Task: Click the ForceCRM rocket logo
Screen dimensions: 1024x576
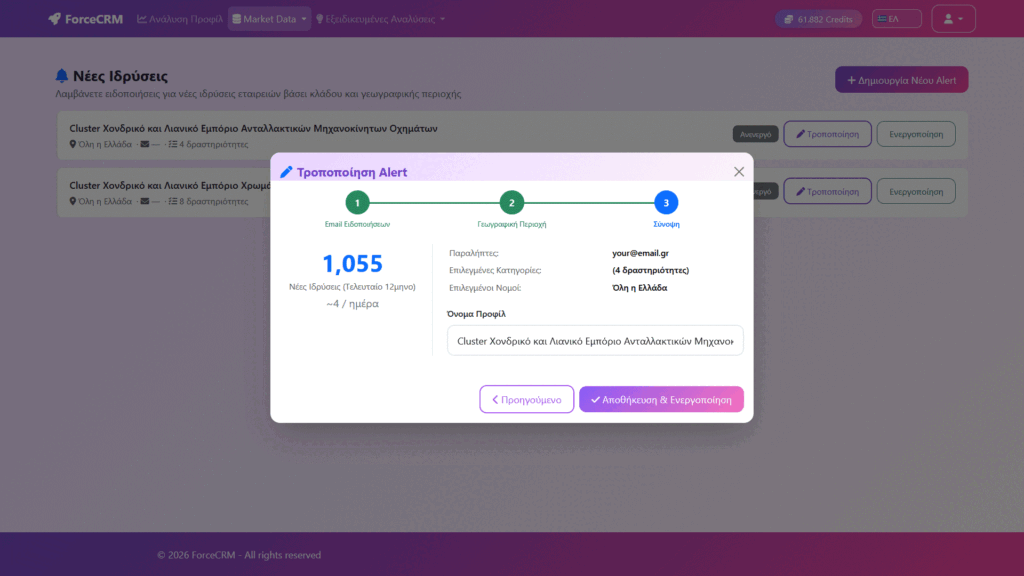Action: click(55, 19)
